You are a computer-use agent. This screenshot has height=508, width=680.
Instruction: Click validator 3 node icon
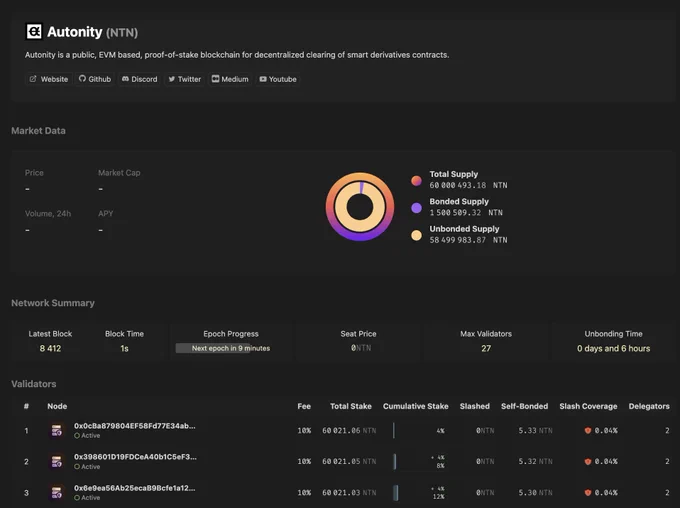[x=56, y=493]
